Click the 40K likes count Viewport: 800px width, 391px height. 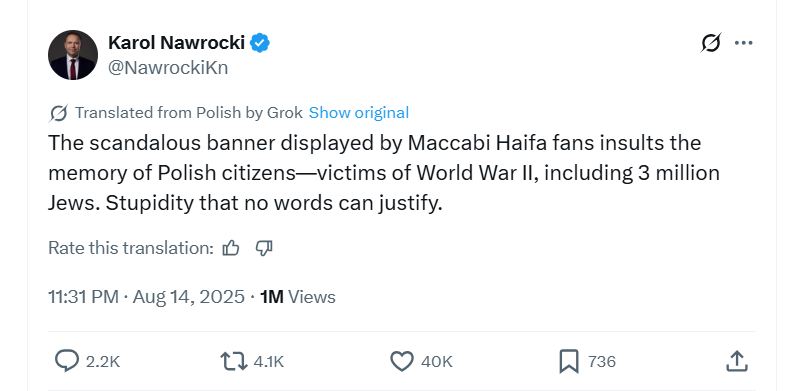437,362
